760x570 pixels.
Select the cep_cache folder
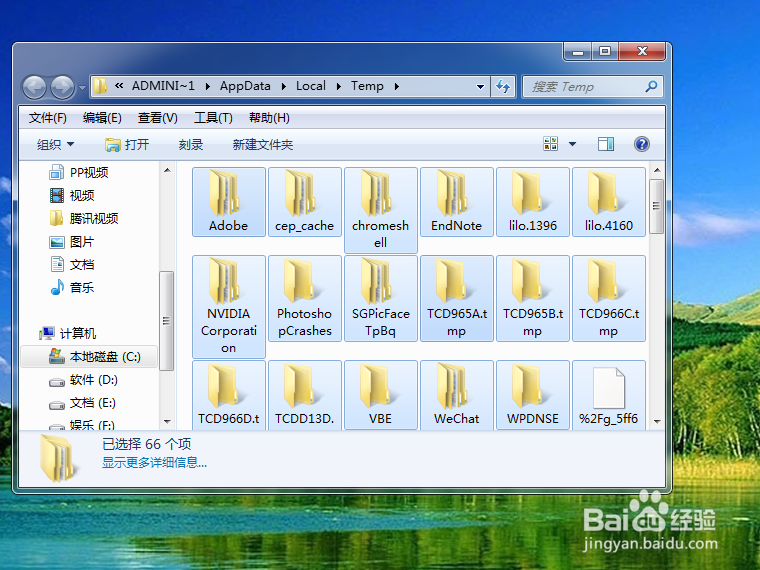click(x=305, y=202)
